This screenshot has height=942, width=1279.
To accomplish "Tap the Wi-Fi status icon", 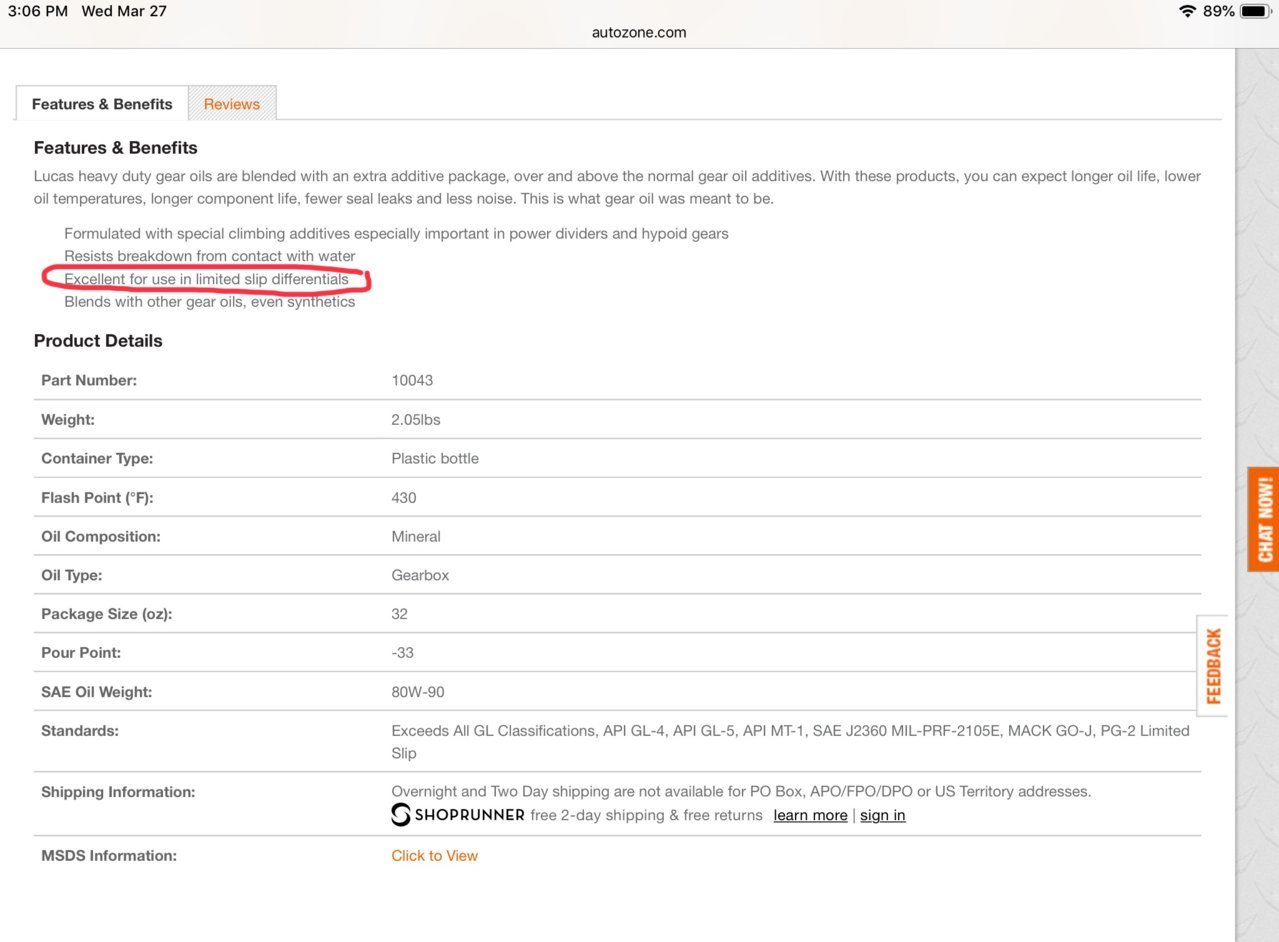I will click(1187, 11).
